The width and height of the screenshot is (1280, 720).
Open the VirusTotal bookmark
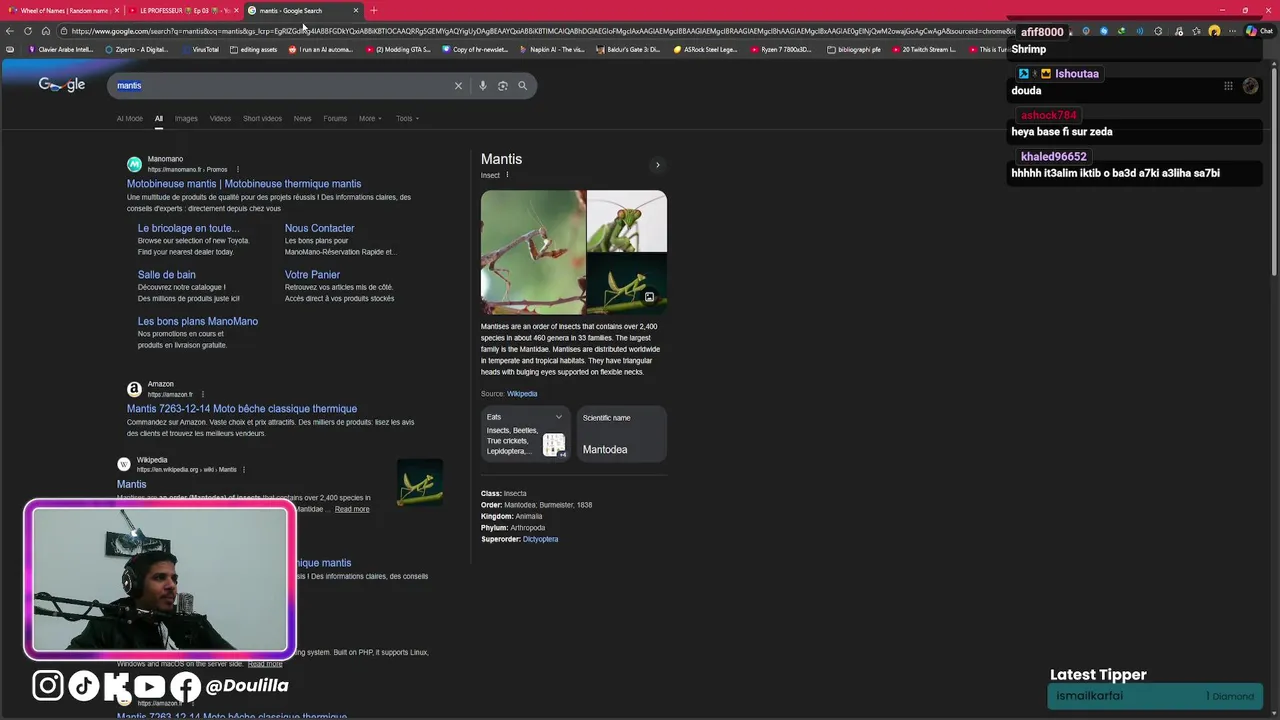pos(200,49)
